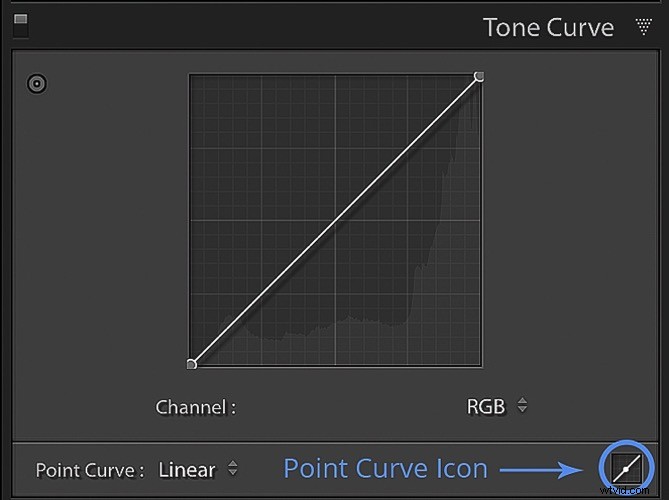This screenshot has height=500, width=669.
Task: Click the up-down arrows beside RGB
Action: click(522, 407)
